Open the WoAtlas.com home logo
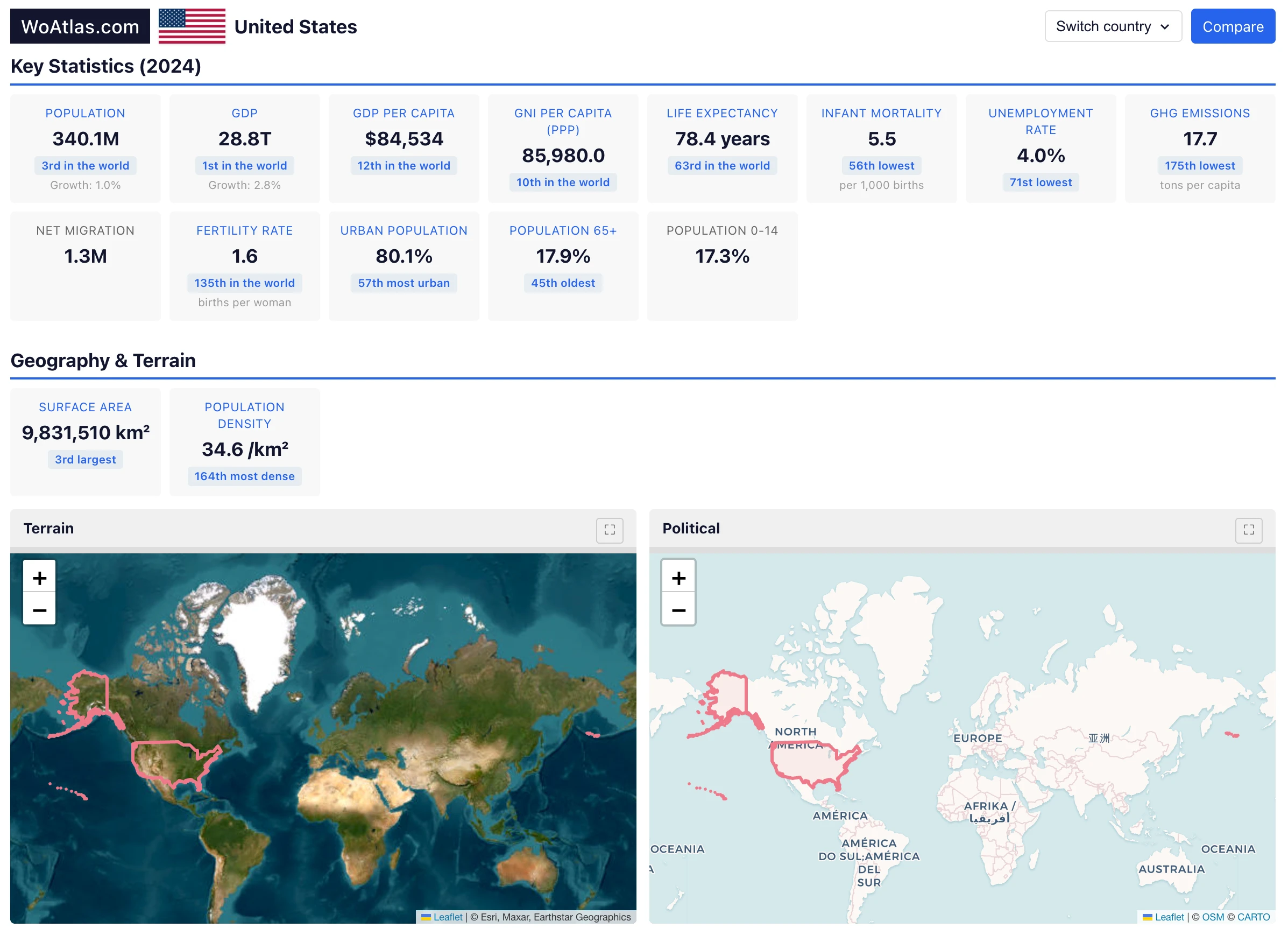1288x928 pixels. click(x=80, y=26)
